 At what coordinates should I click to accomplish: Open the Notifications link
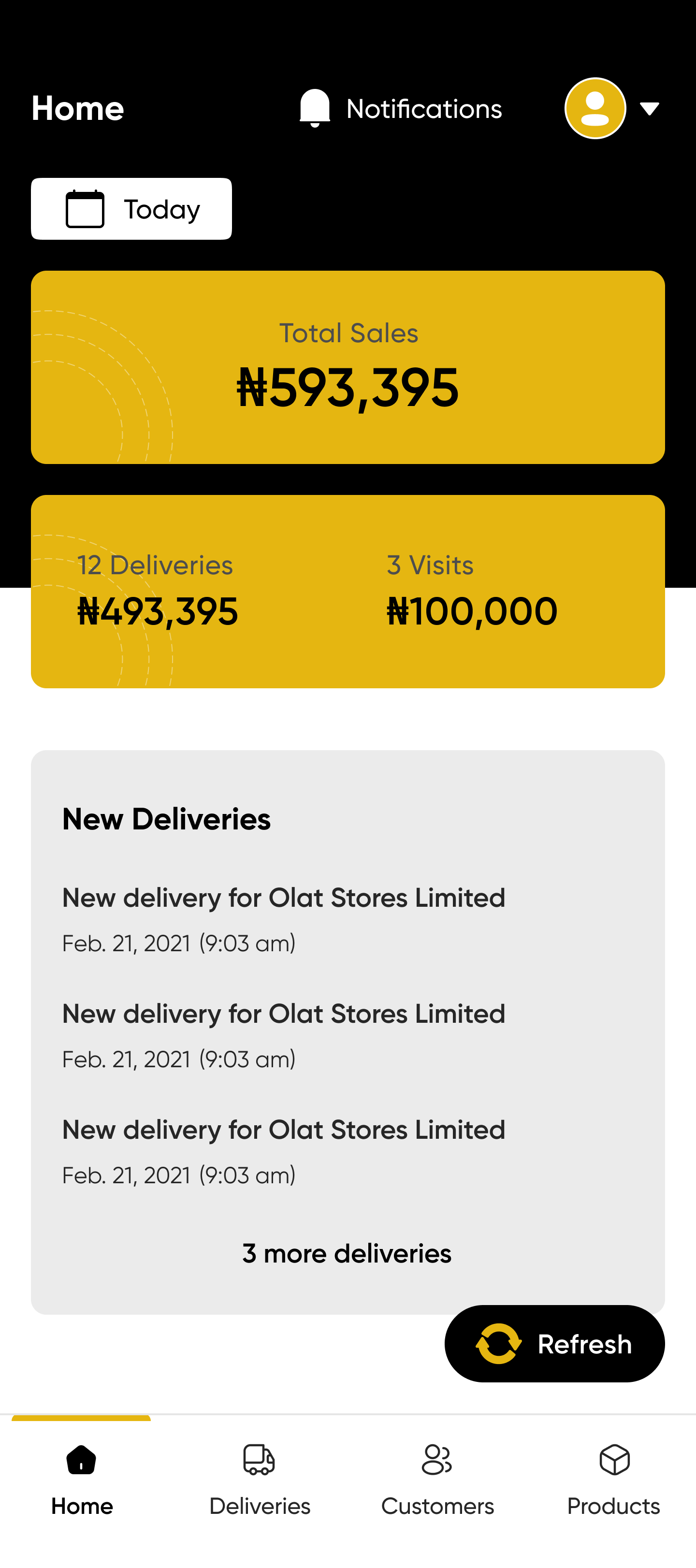424,109
